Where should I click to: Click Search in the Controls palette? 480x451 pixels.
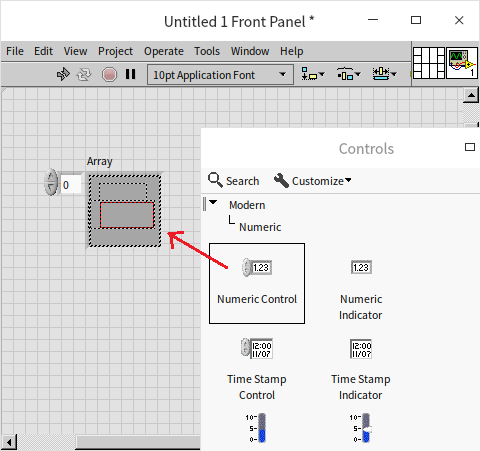(x=233, y=181)
